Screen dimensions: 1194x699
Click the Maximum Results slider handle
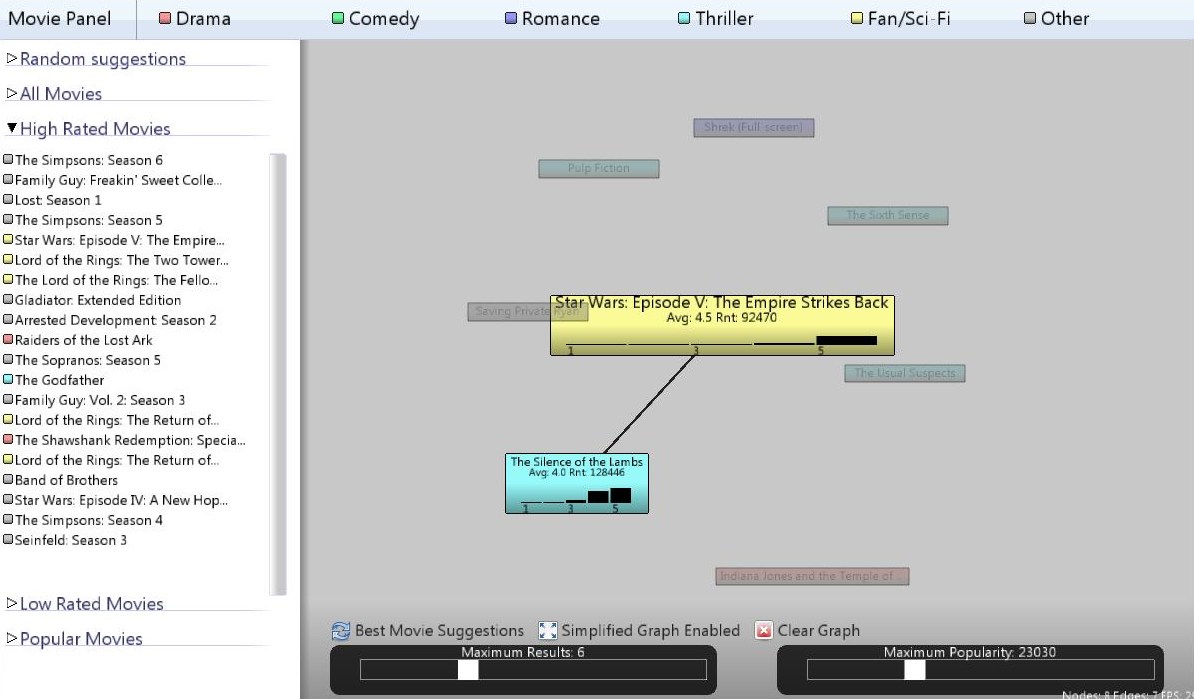pos(468,669)
